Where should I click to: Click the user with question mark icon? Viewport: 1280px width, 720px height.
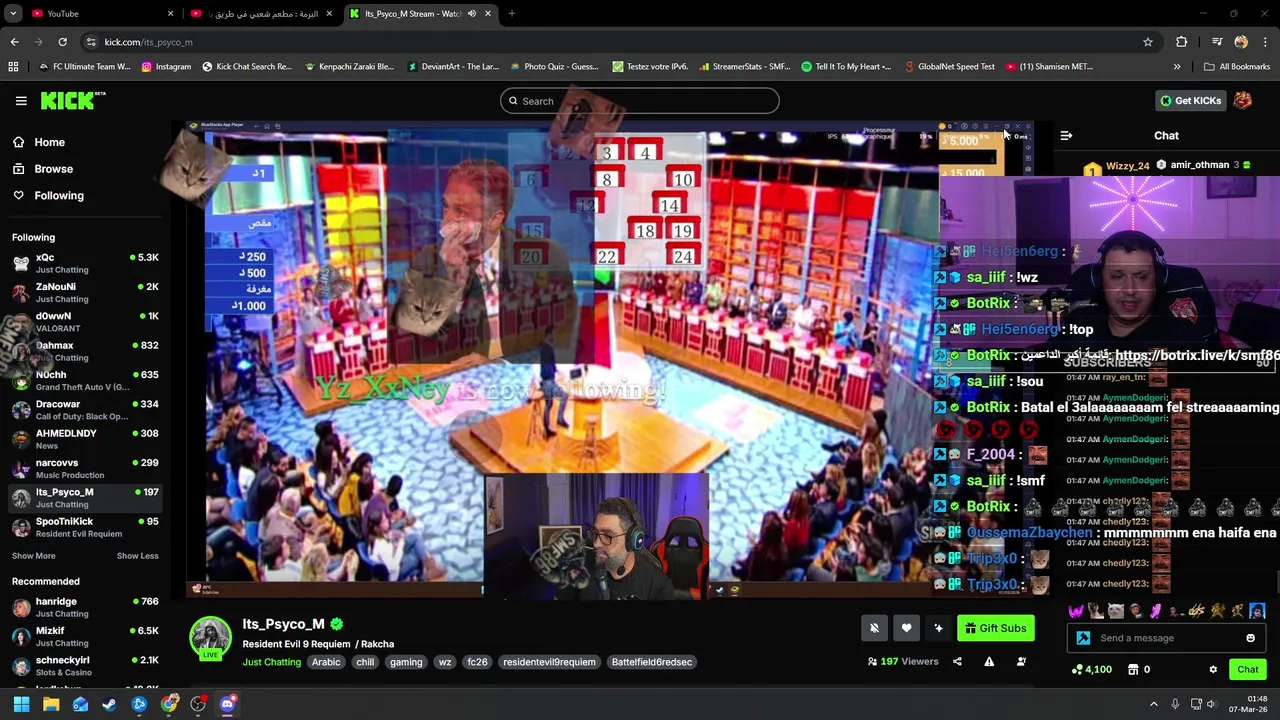coord(1021,661)
